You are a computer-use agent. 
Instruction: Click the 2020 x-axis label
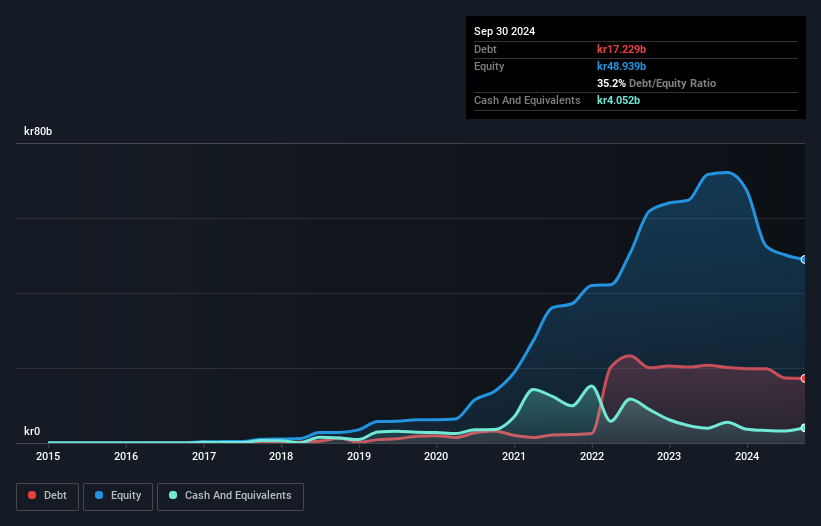point(436,456)
